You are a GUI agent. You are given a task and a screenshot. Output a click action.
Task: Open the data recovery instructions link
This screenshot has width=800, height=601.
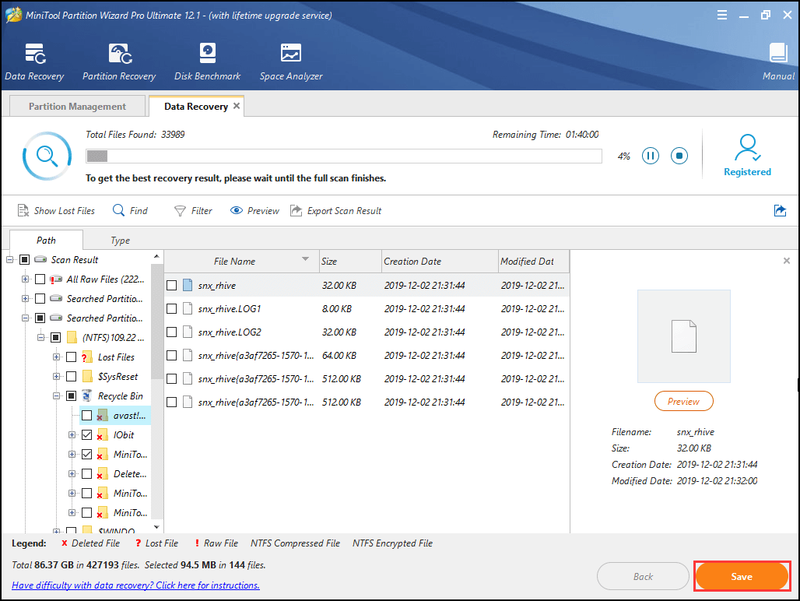(x=136, y=585)
